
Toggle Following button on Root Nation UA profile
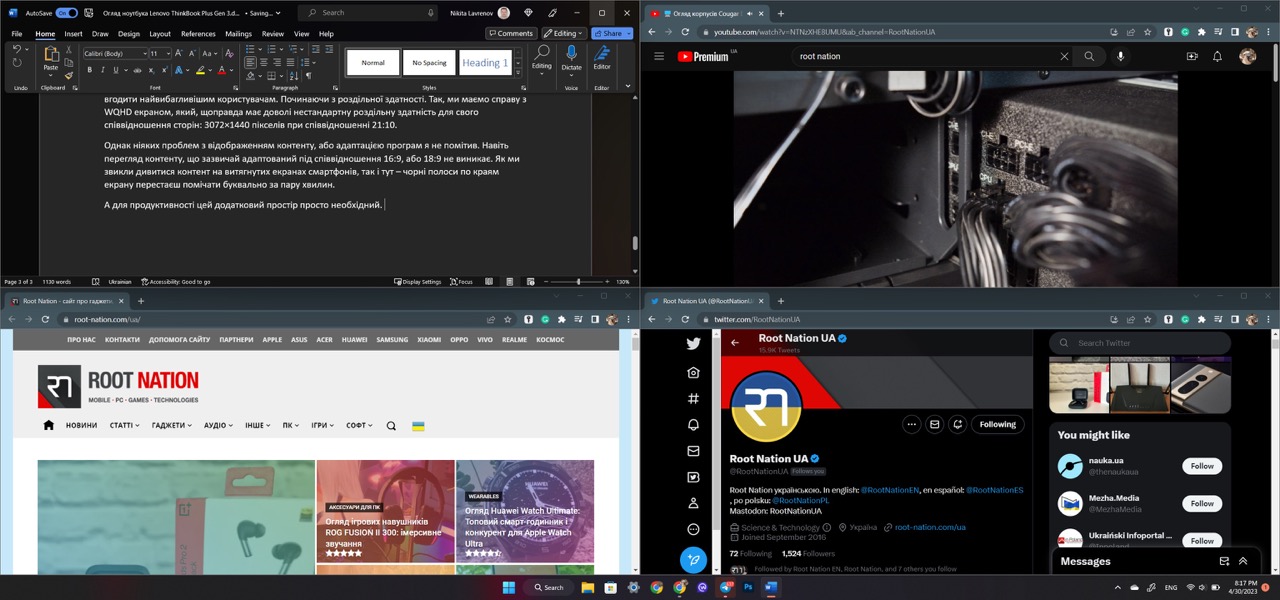(x=997, y=424)
